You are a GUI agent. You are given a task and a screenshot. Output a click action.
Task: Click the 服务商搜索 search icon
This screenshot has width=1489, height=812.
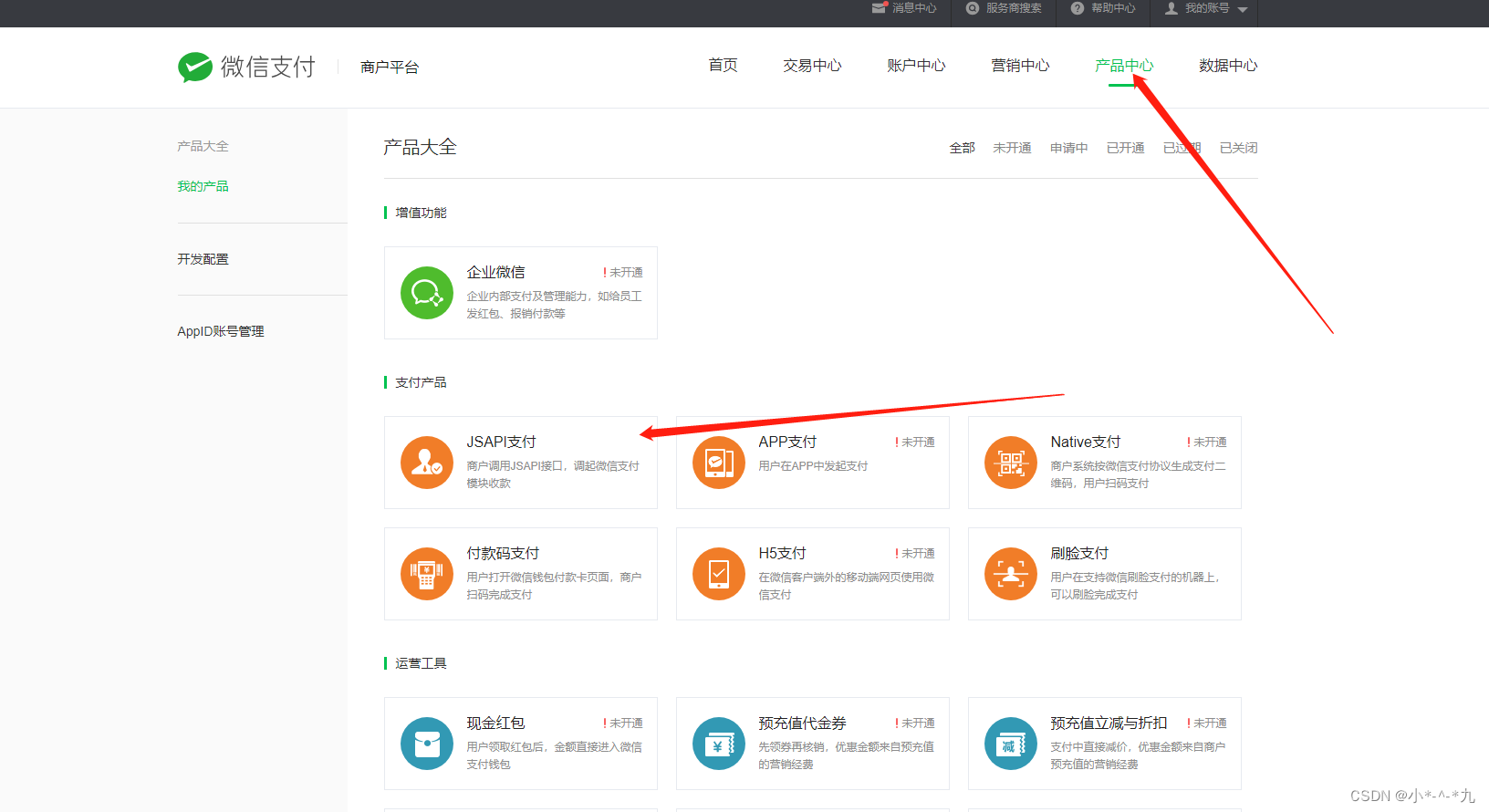click(973, 8)
